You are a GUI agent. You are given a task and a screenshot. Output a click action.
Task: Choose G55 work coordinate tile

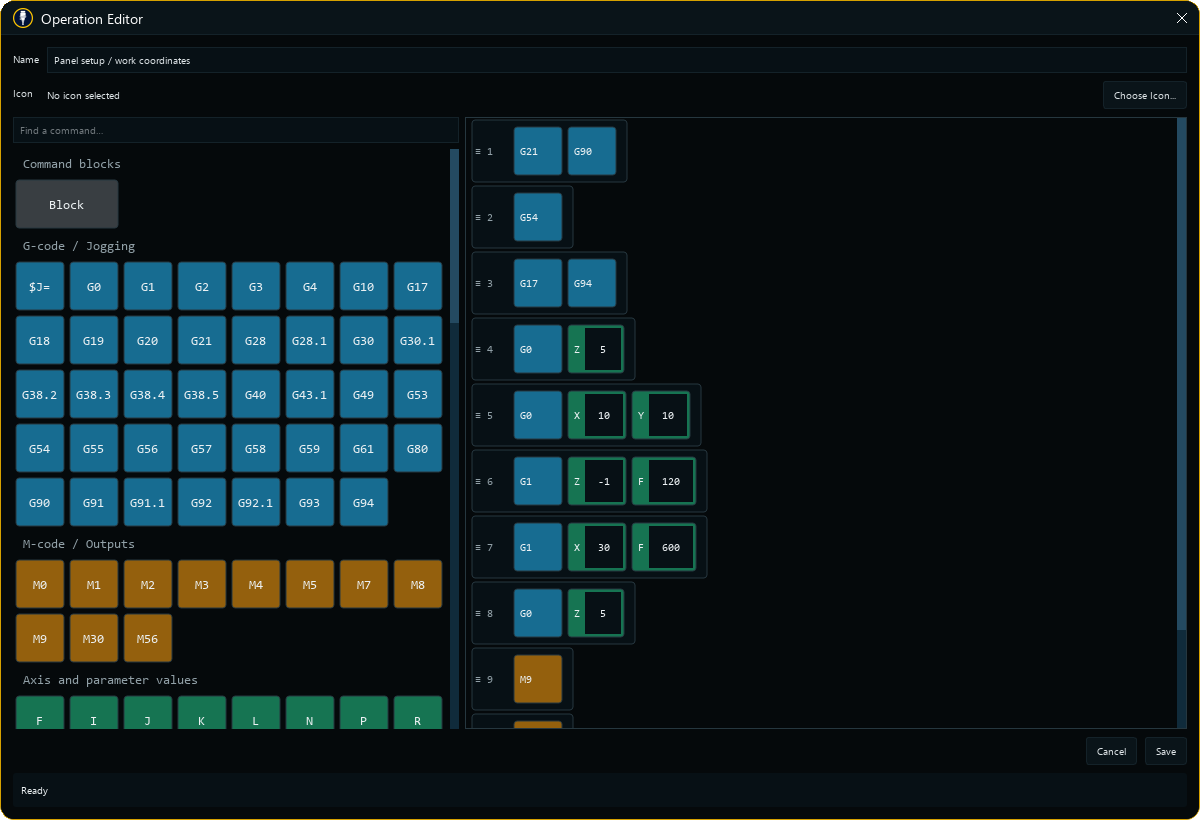[94, 449]
